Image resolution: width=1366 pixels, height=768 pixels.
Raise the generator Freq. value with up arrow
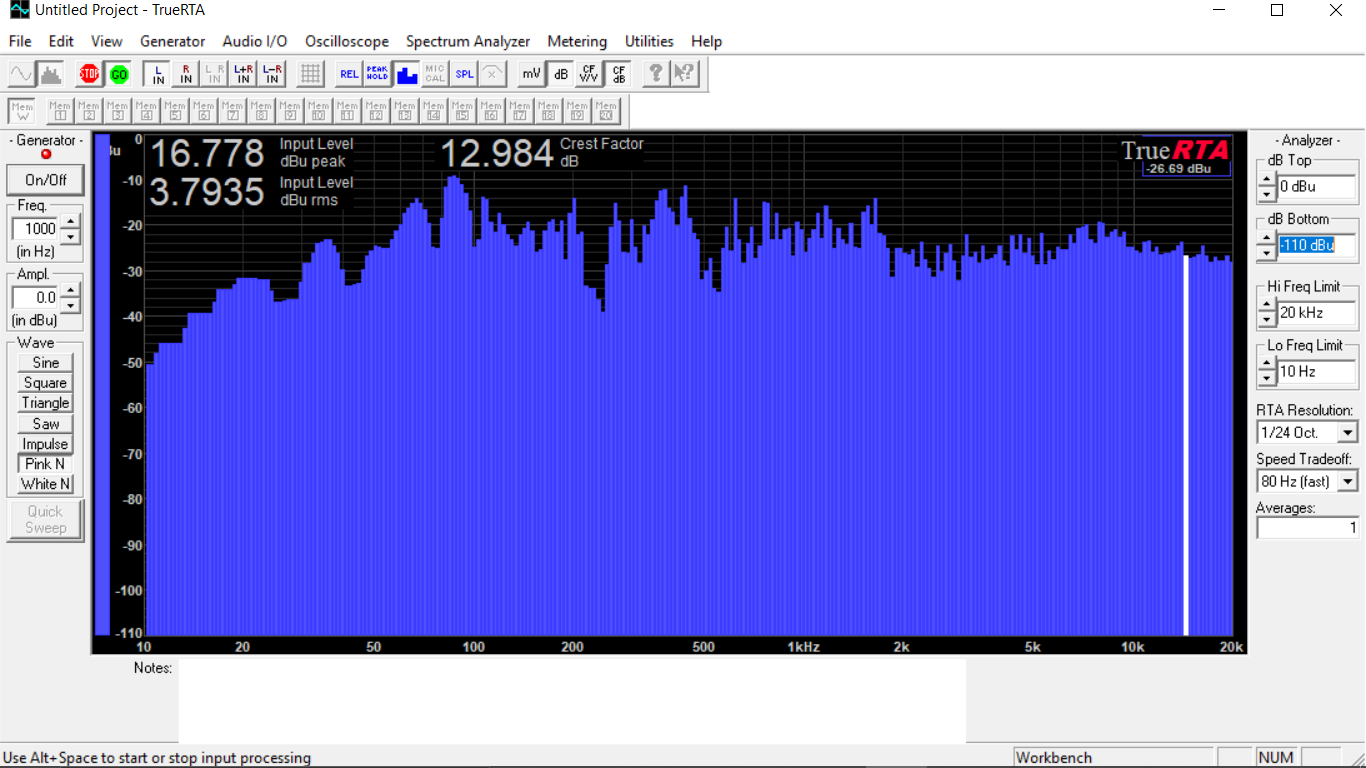click(x=70, y=222)
